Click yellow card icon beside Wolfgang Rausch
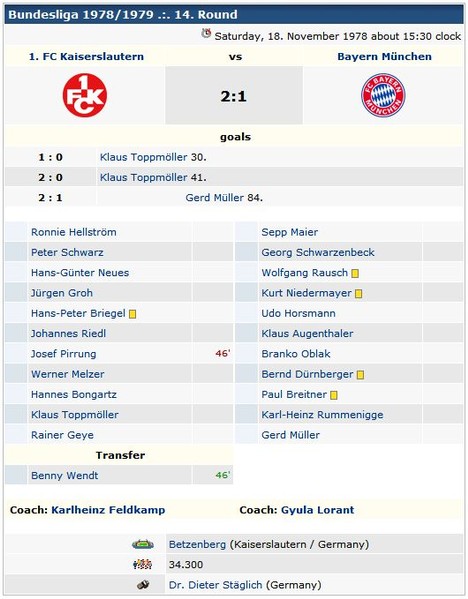Viewport: 468px width, 599px height. [x=355, y=274]
